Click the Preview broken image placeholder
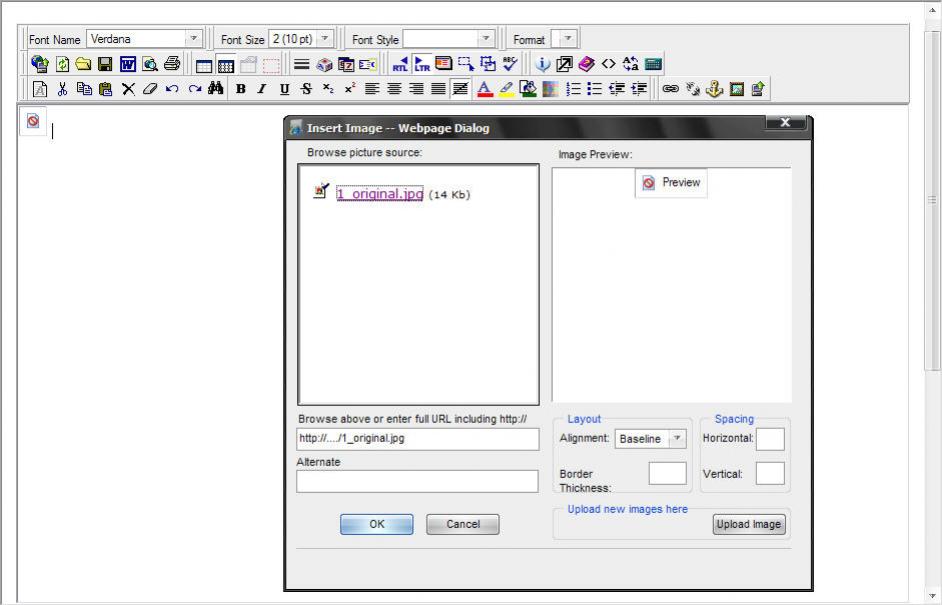This screenshot has width=942, height=605. point(671,183)
